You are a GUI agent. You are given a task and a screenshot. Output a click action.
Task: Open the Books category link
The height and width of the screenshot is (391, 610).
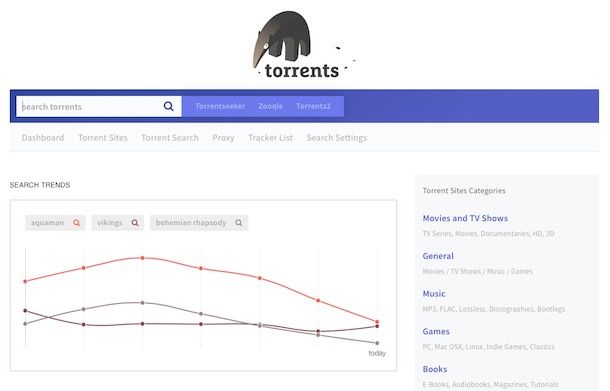[x=435, y=369]
